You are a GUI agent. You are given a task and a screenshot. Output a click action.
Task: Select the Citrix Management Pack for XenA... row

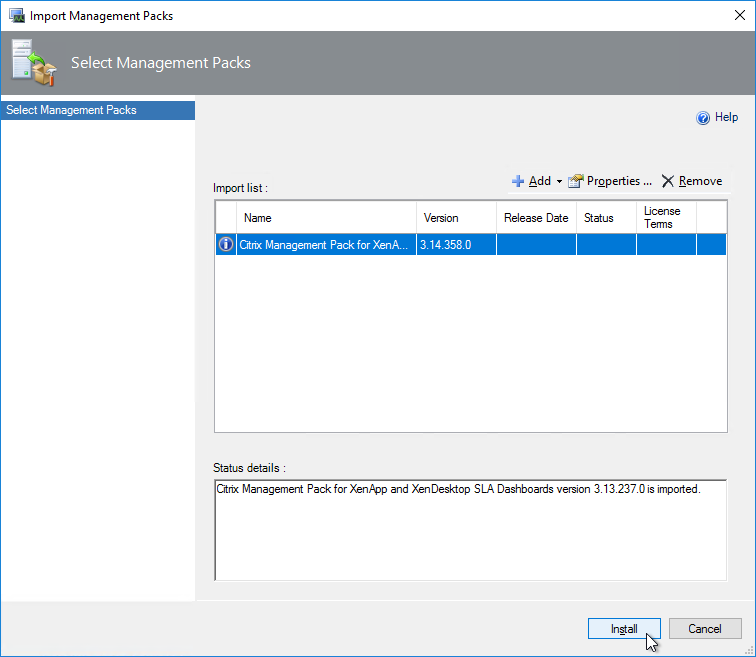tap(471, 244)
